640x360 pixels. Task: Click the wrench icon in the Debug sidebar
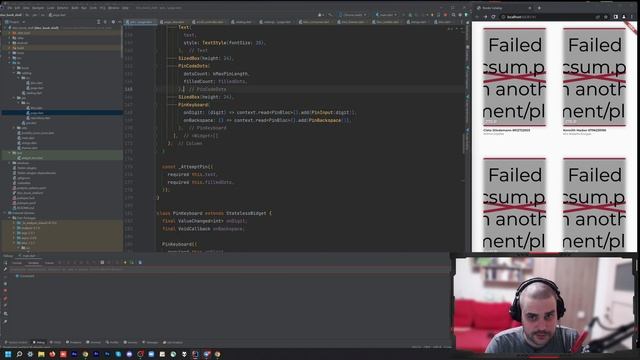[5, 269]
